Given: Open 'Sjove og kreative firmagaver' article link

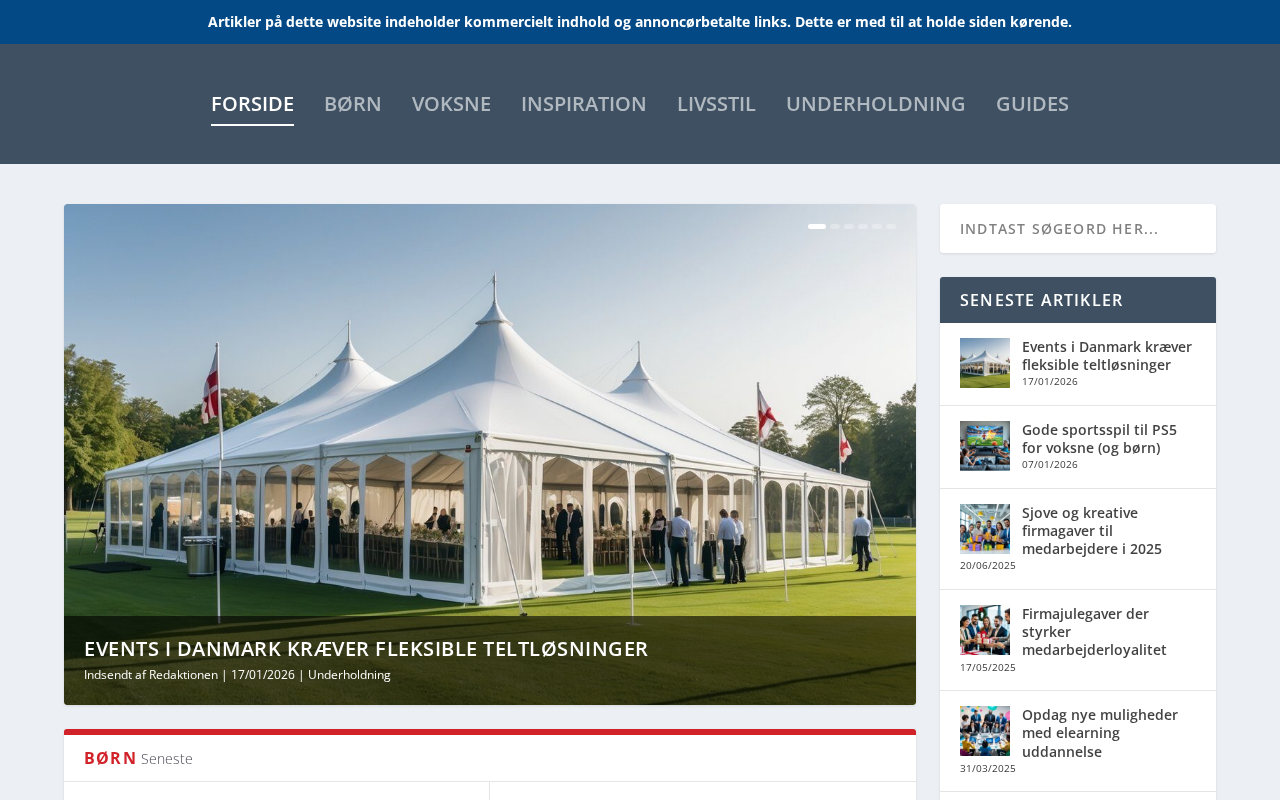Looking at the screenshot, I should pos(1092,531).
